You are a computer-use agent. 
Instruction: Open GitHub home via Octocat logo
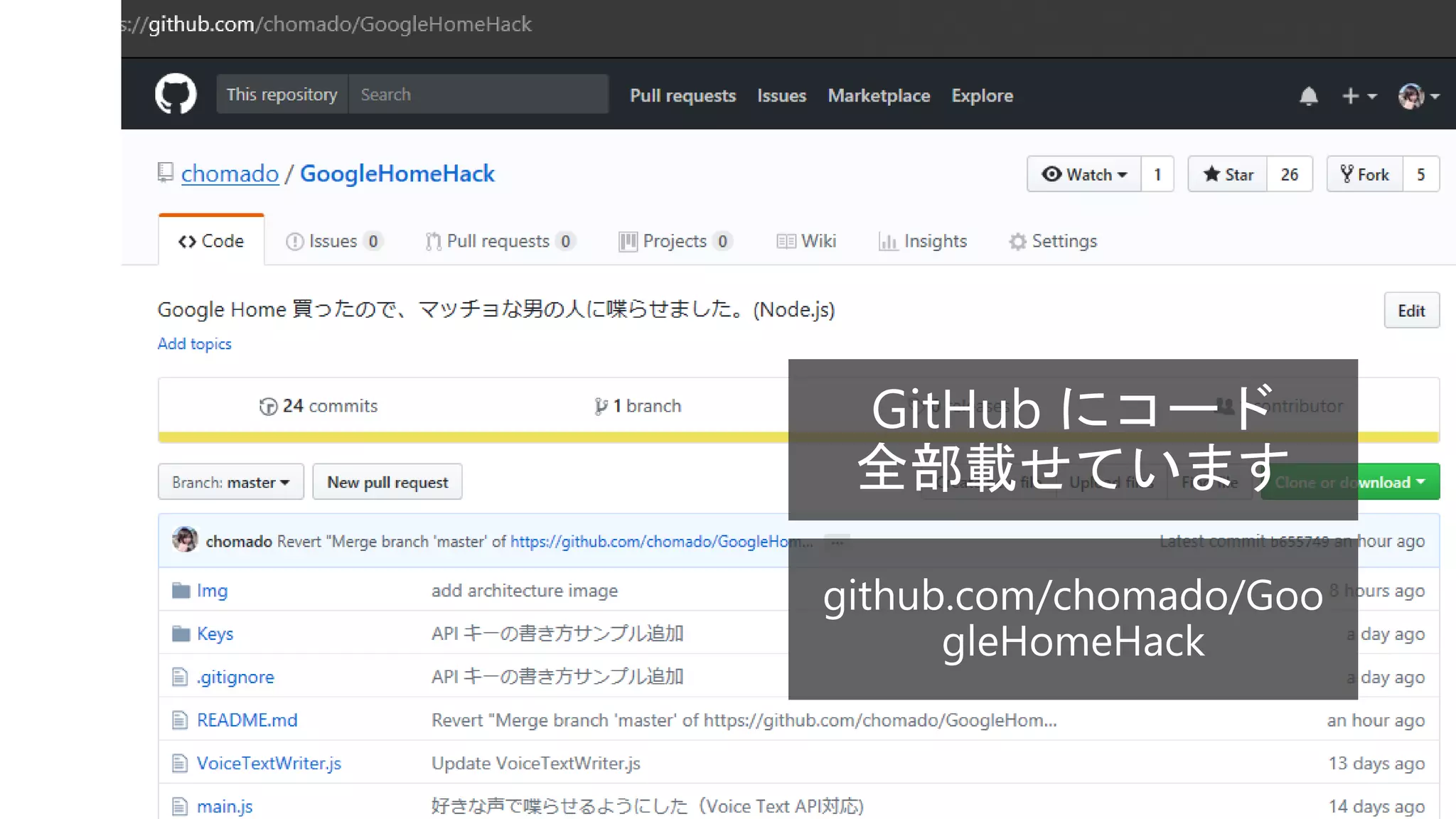(176, 94)
